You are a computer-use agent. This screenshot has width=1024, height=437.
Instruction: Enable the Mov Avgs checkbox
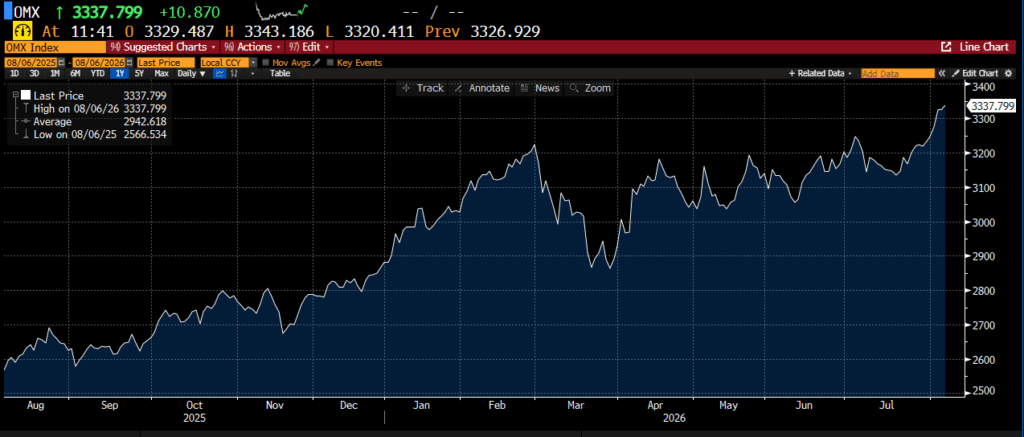coord(265,63)
